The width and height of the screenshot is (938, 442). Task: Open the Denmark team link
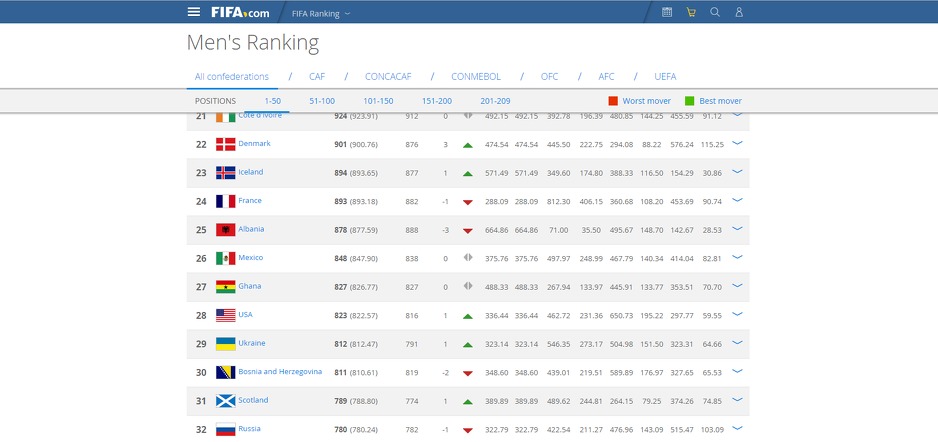254,144
